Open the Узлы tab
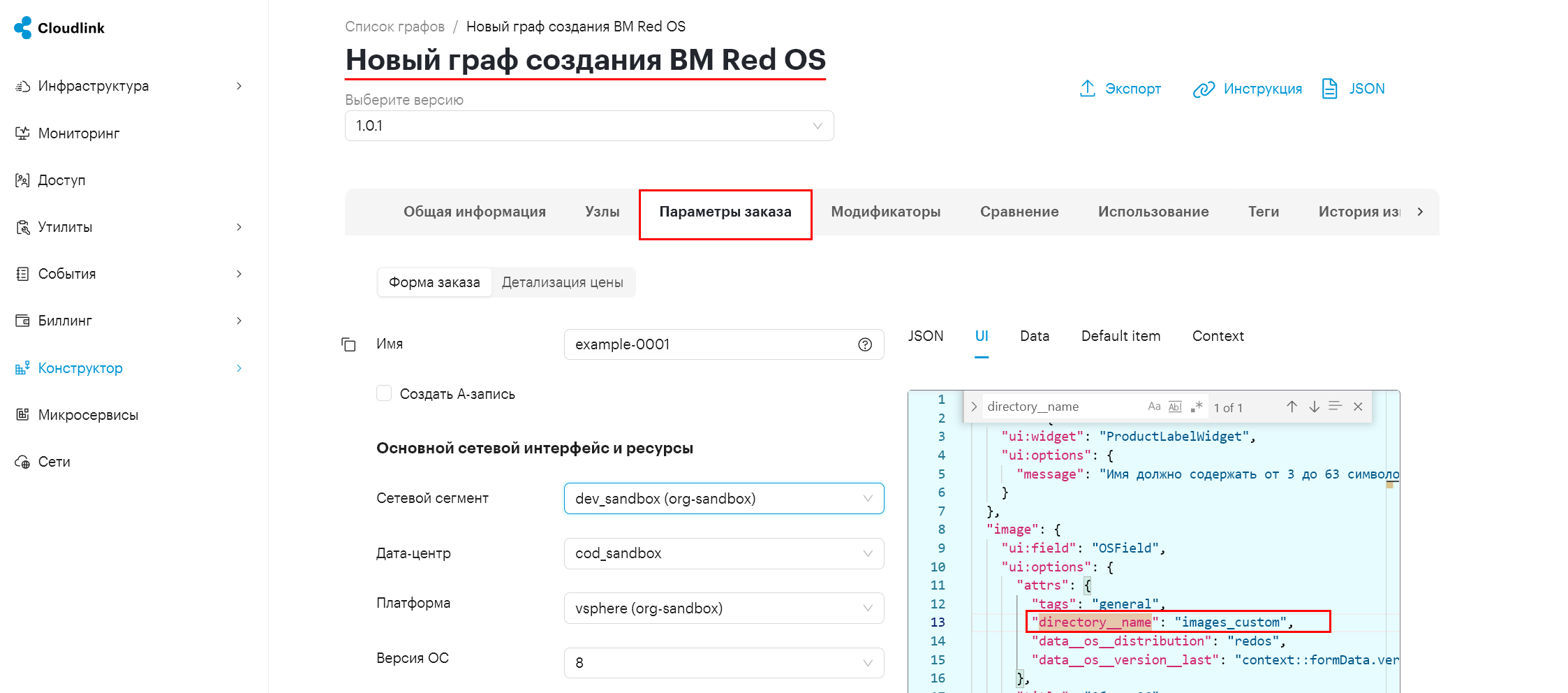This screenshot has width=1568, height=693. pos(602,212)
